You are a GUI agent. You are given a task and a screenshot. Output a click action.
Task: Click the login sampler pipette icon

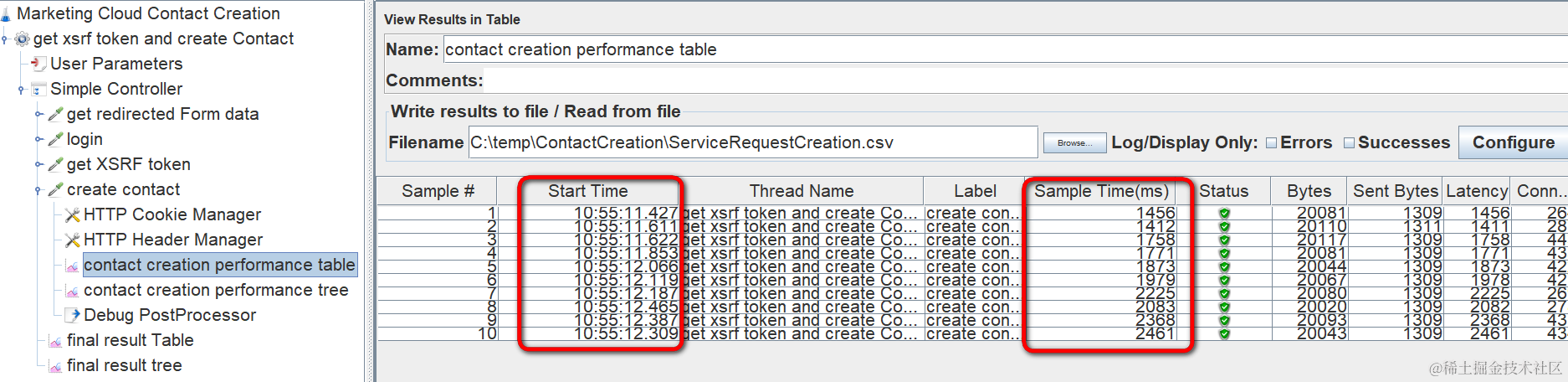pos(56,139)
